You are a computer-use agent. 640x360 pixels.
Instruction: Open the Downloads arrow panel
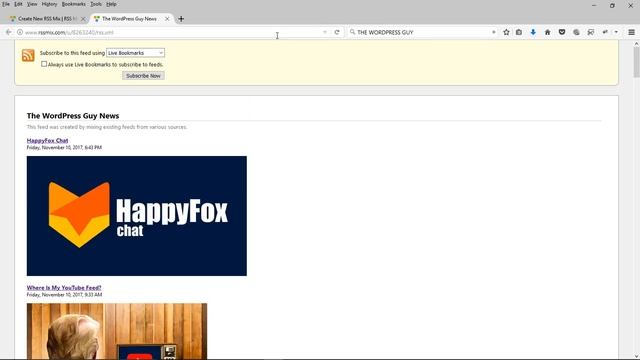tap(533, 32)
